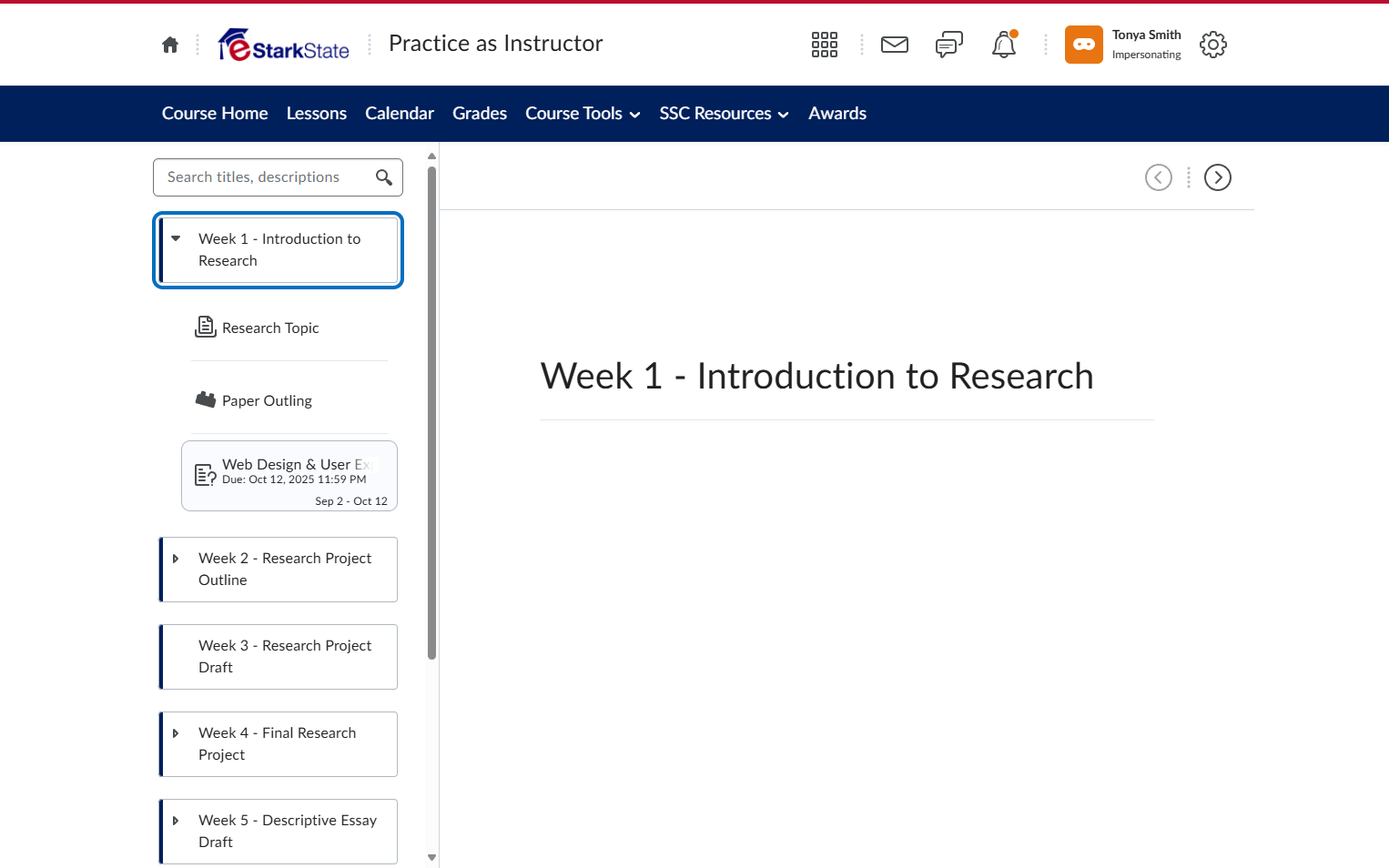Open subscription alerts chat icon
This screenshot has height=868, width=1389.
949,45
